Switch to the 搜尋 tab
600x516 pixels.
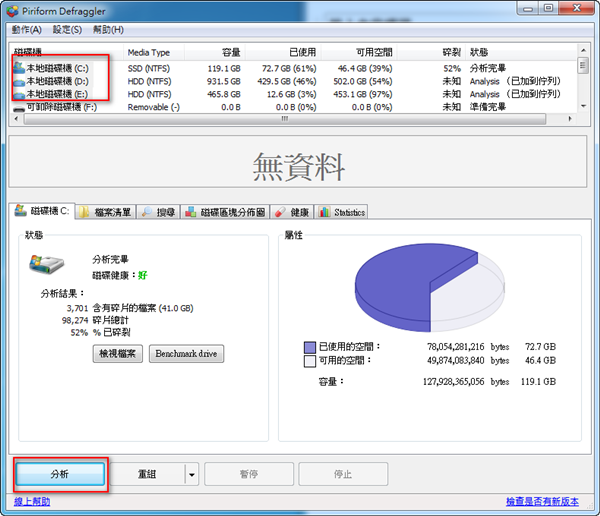point(158,212)
